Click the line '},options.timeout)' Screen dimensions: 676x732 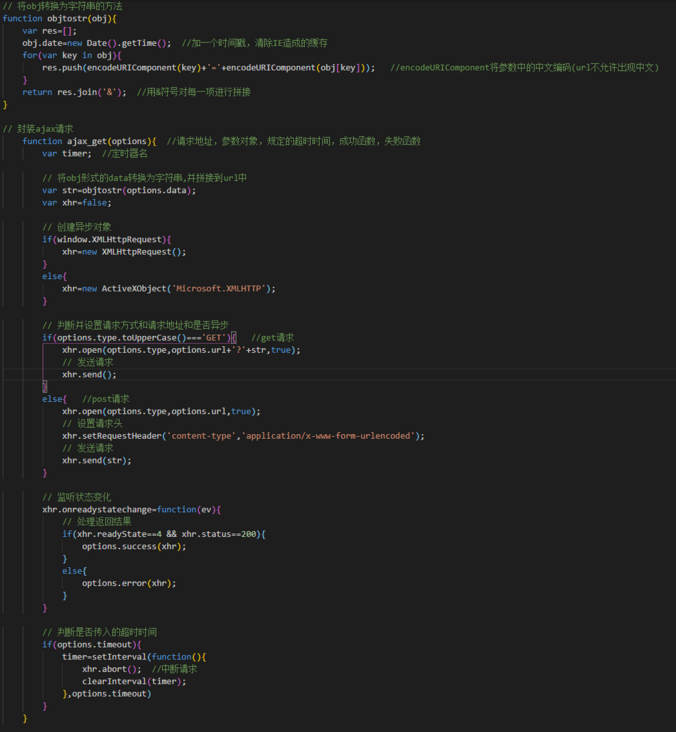[107, 694]
